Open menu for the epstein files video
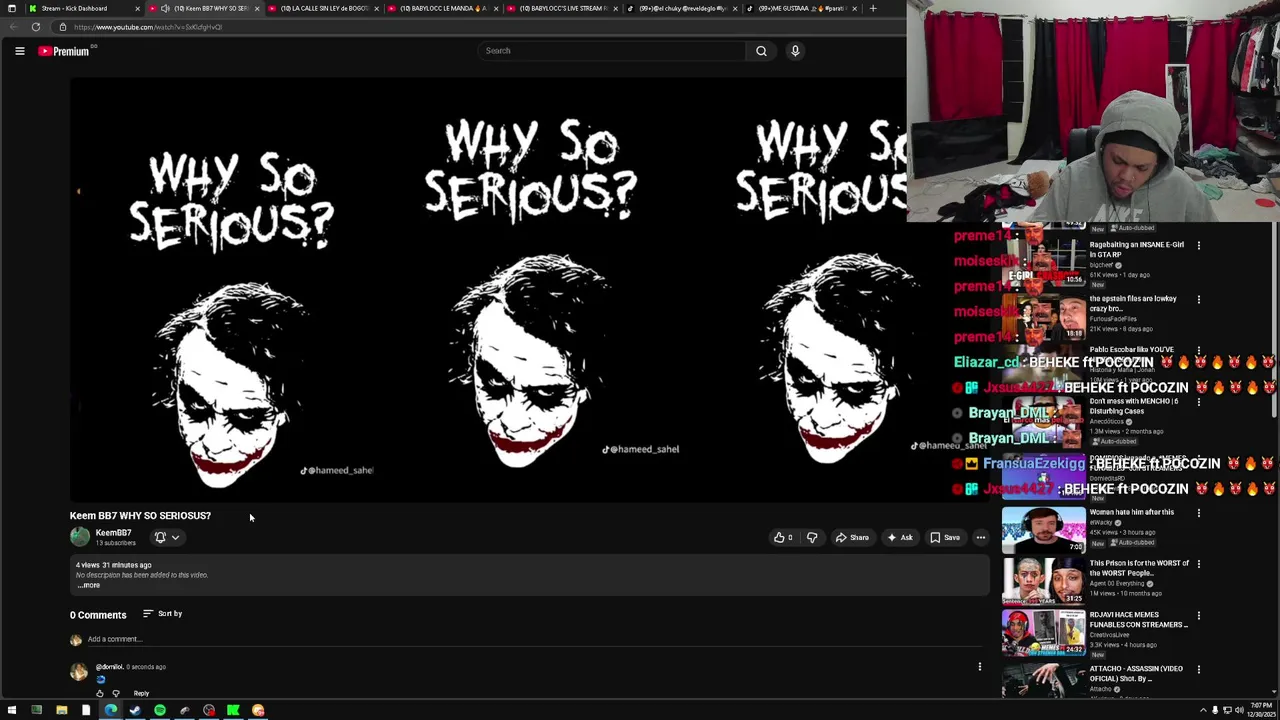This screenshot has height=720, width=1280. click(x=1199, y=299)
